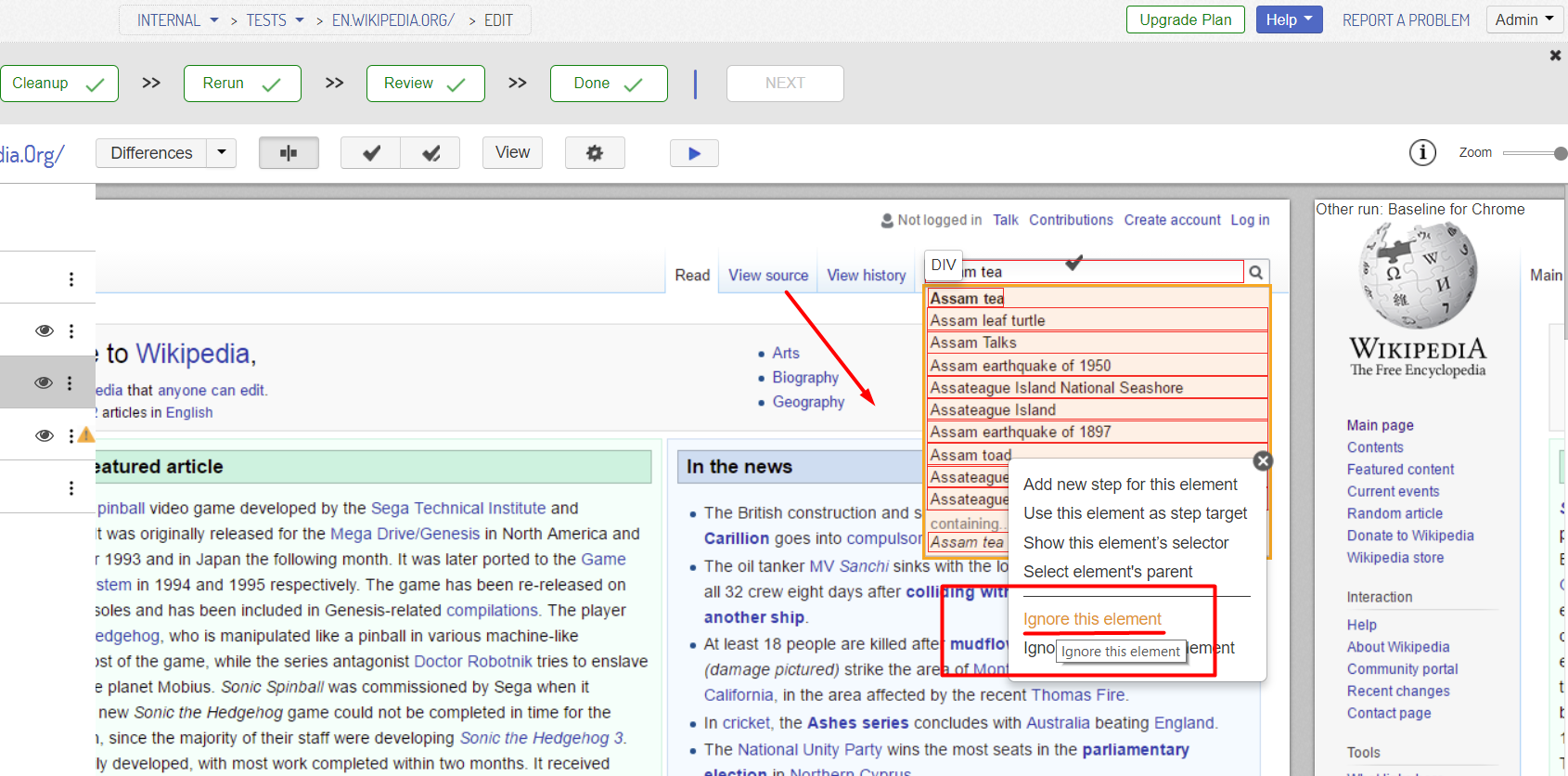Click the split comparison view icon

pos(289,153)
